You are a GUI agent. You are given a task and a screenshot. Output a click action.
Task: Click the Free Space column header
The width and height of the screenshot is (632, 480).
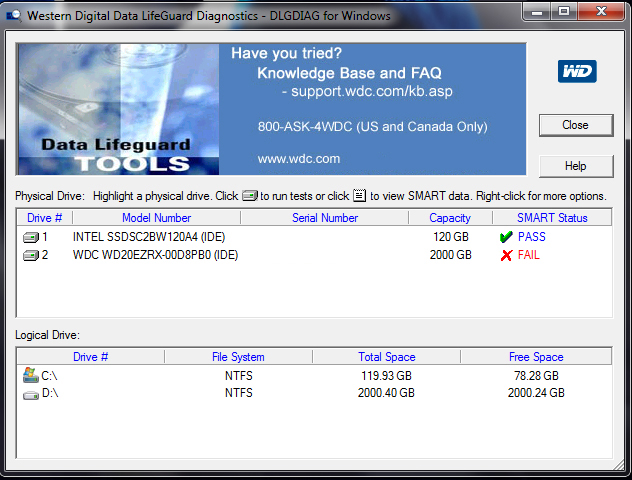(x=536, y=357)
